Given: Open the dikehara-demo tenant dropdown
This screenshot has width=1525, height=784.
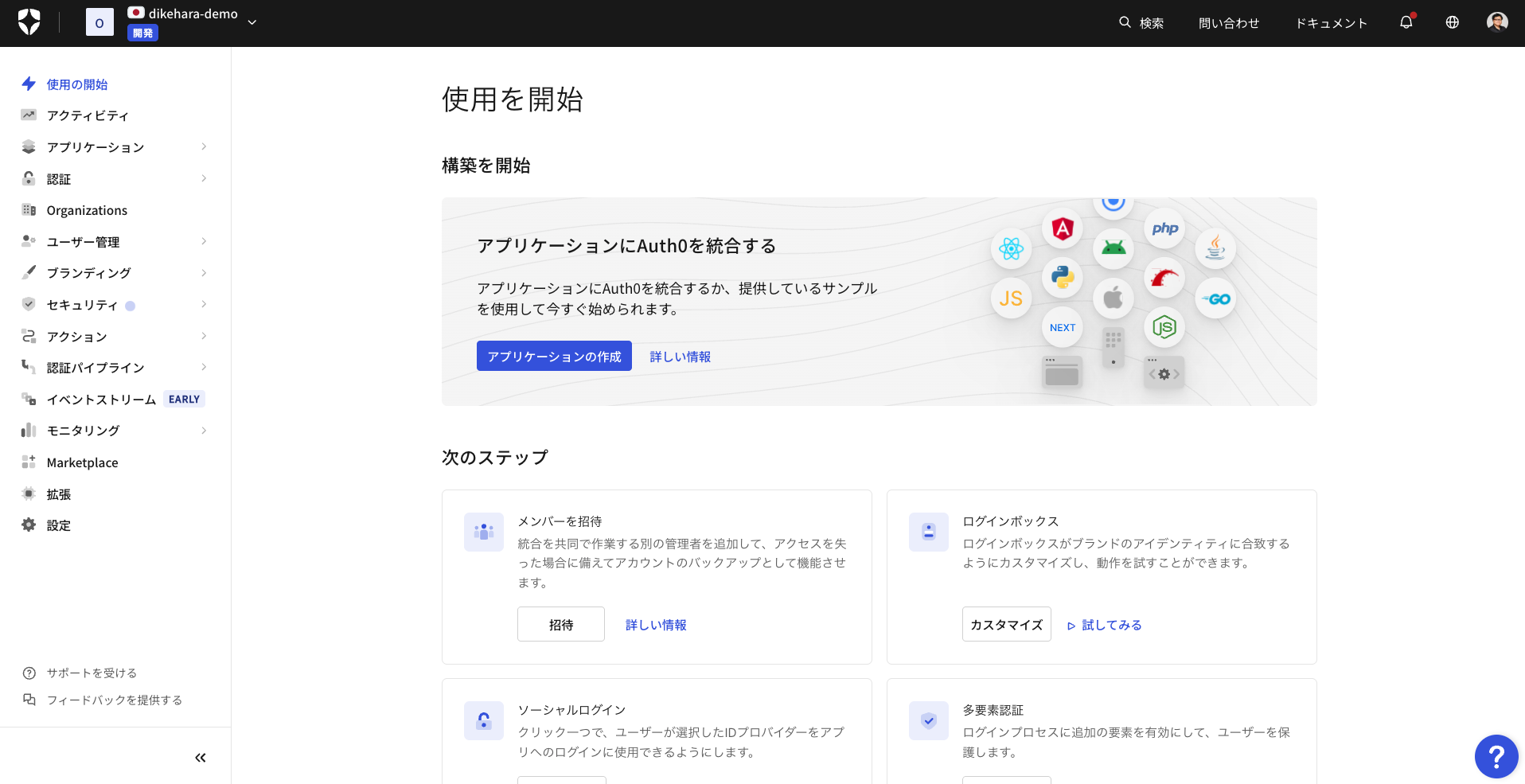Looking at the screenshot, I should [x=252, y=22].
